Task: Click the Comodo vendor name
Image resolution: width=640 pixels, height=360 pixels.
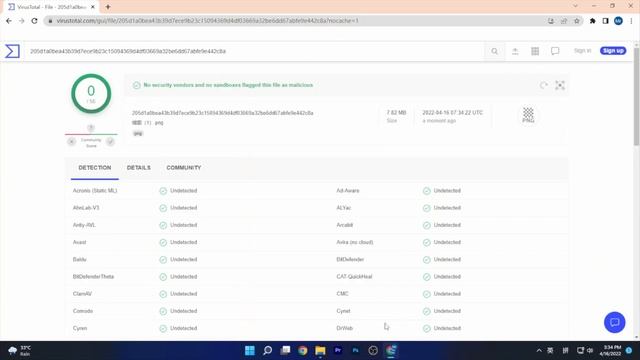Action: click(x=83, y=311)
